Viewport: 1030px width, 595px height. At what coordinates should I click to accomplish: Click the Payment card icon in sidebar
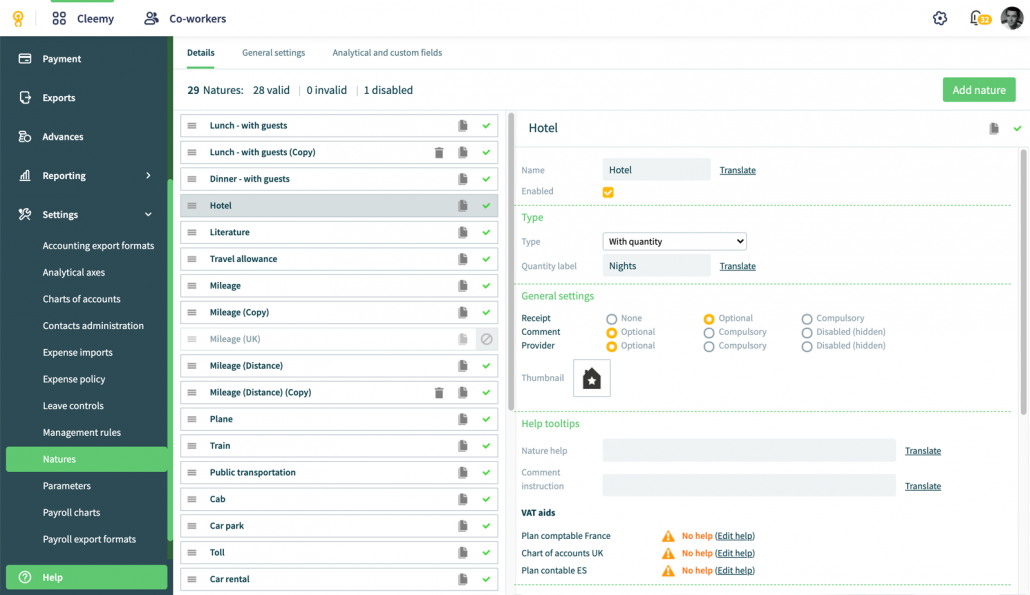click(x=25, y=58)
